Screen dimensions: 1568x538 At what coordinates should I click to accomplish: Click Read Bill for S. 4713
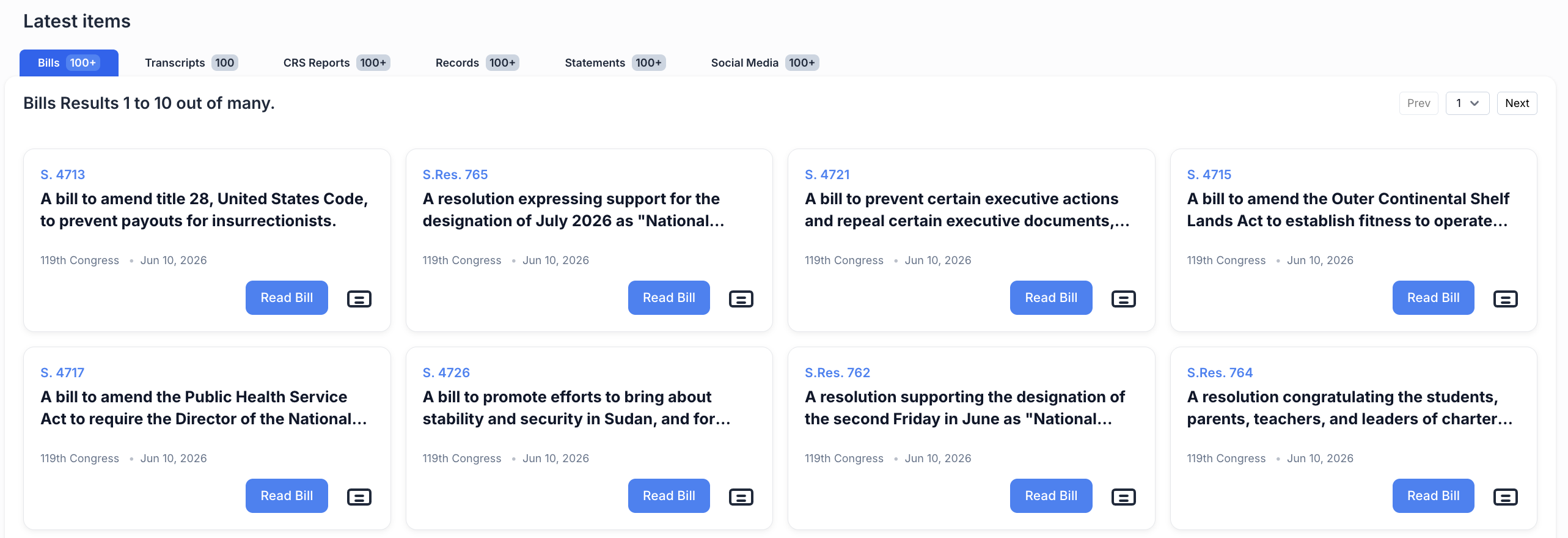pos(287,298)
